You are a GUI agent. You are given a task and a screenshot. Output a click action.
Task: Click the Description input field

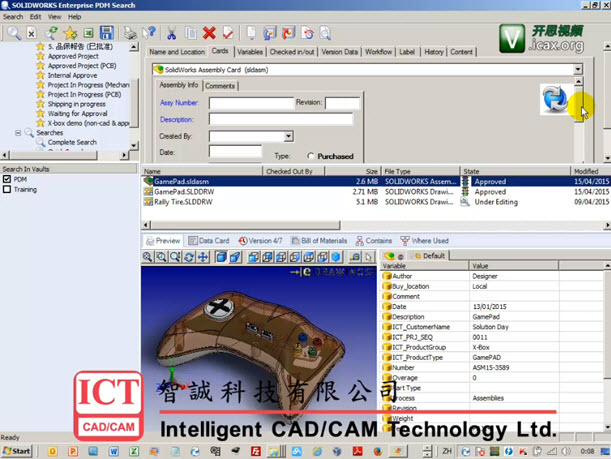click(x=281, y=119)
